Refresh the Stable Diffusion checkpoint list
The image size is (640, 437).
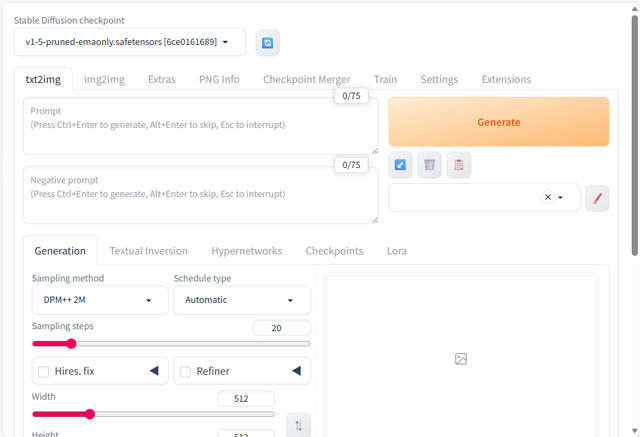(x=267, y=42)
